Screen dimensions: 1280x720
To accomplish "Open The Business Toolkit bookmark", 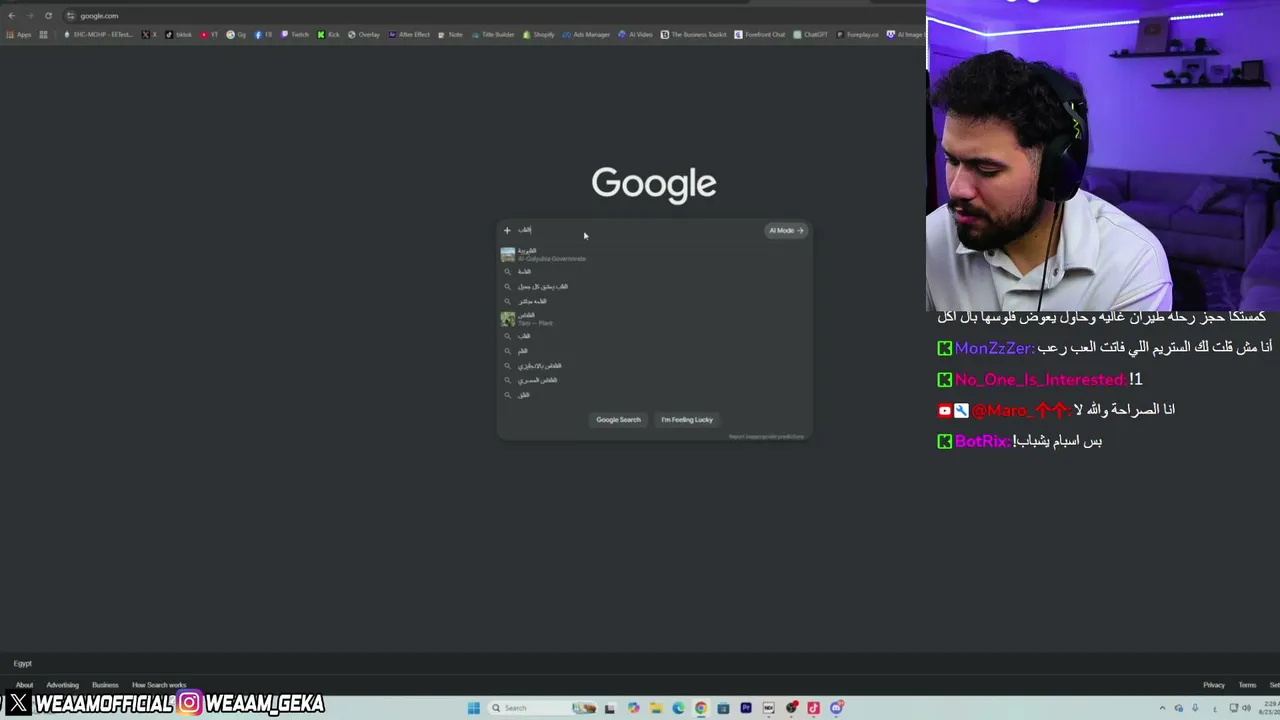I will click(694, 35).
